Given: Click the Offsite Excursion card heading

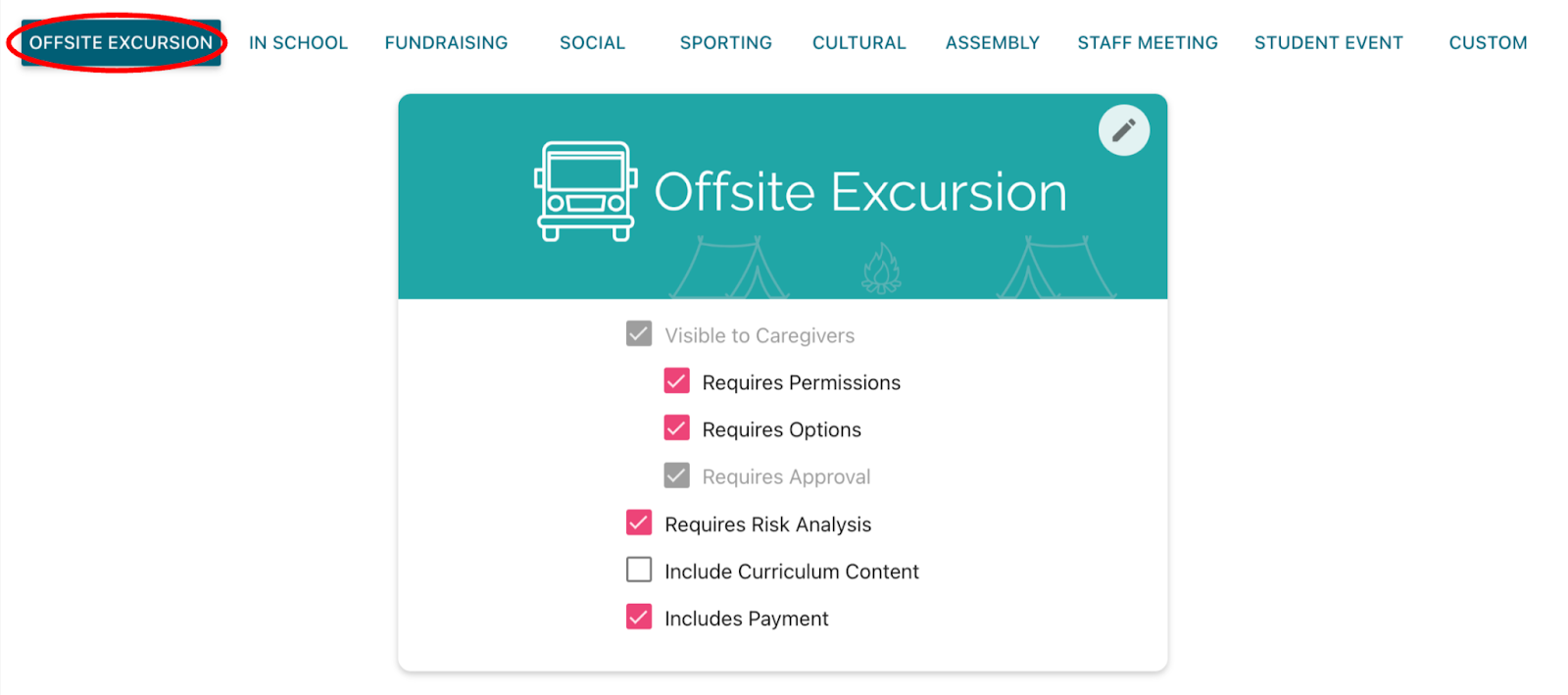Looking at the screenshot, I should (859, 192).
